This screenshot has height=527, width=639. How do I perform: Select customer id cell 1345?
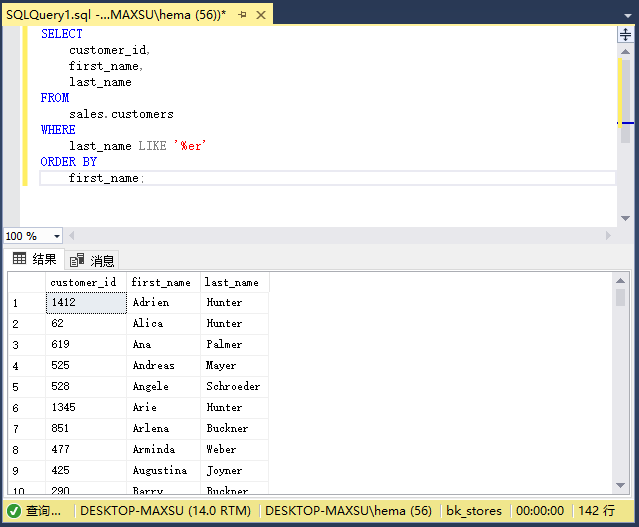click(x=86, y=408)
